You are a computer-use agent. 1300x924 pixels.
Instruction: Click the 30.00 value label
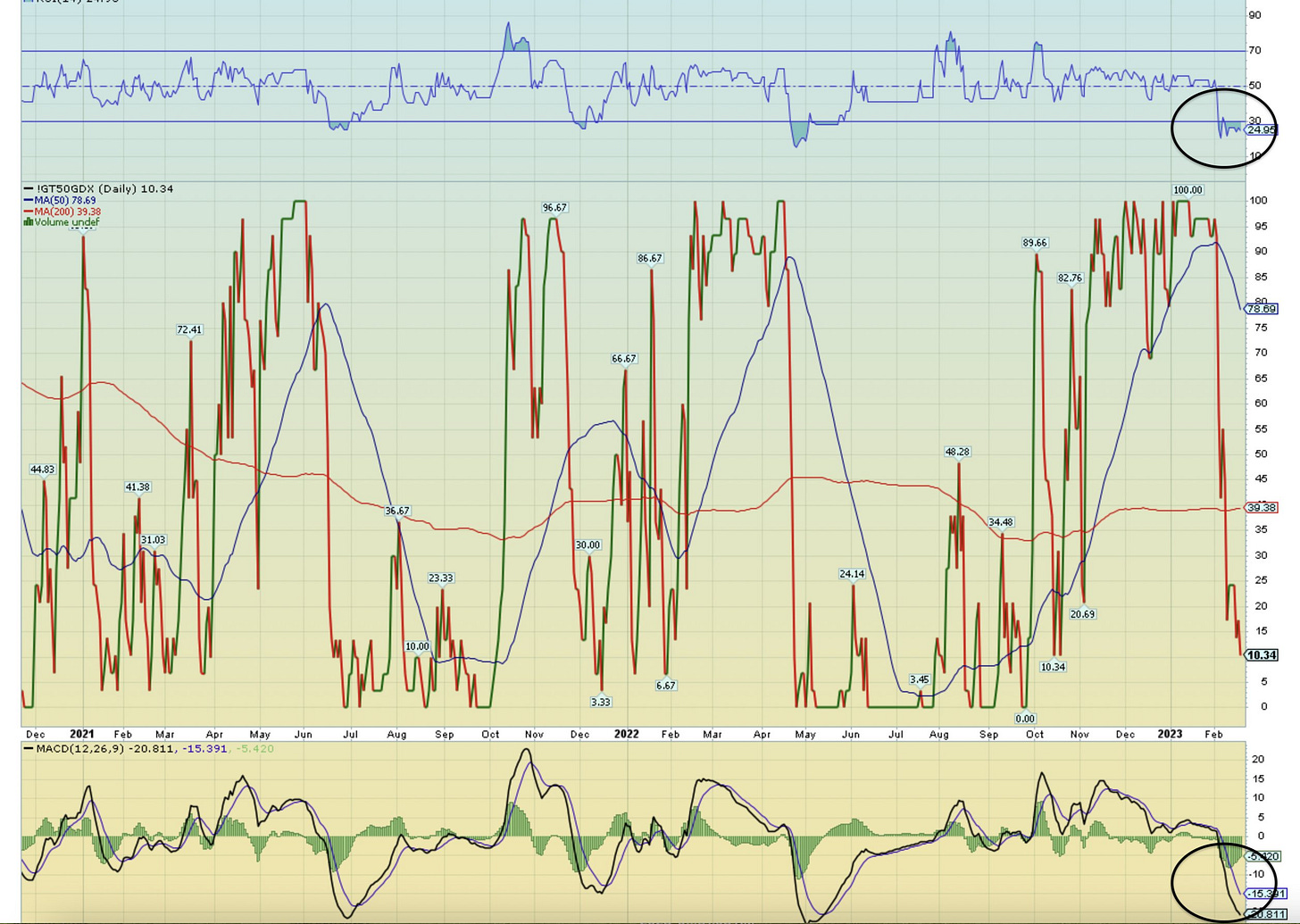point(587,545)
